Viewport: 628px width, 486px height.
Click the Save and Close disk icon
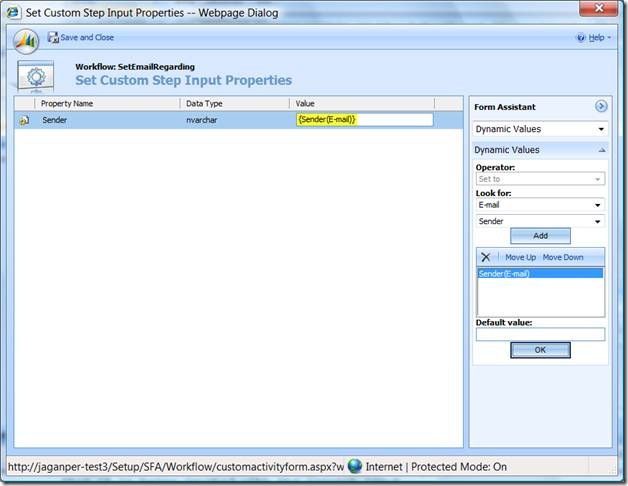tap(53, 38)
